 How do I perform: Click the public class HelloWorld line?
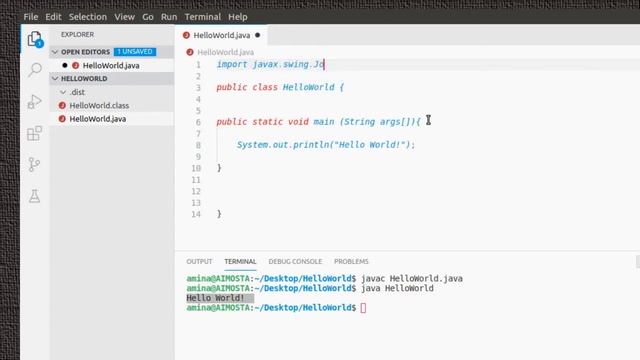(280, 87)
